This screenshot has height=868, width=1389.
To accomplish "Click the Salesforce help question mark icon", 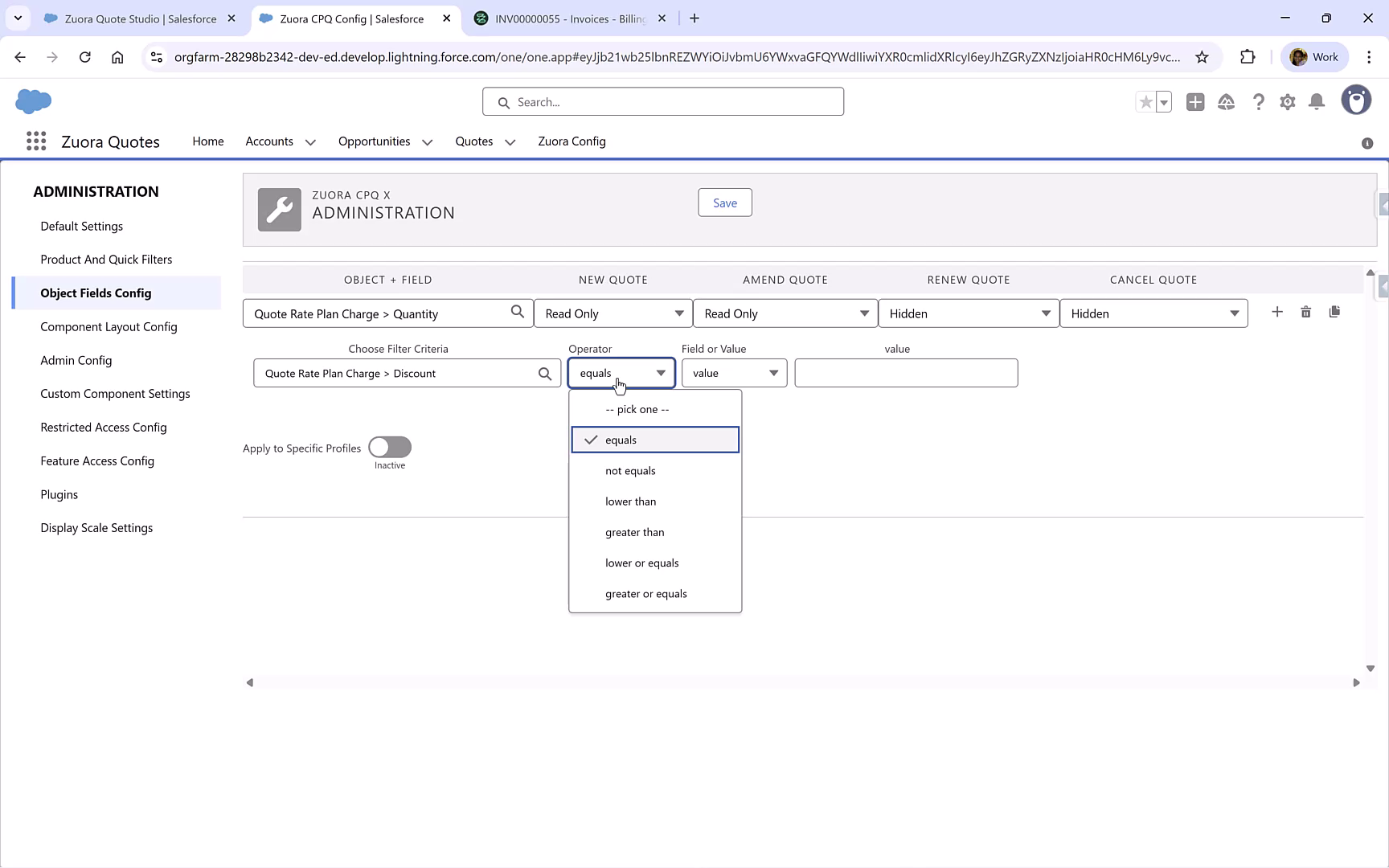I will pyautogui.click(x=1258, y=102).
